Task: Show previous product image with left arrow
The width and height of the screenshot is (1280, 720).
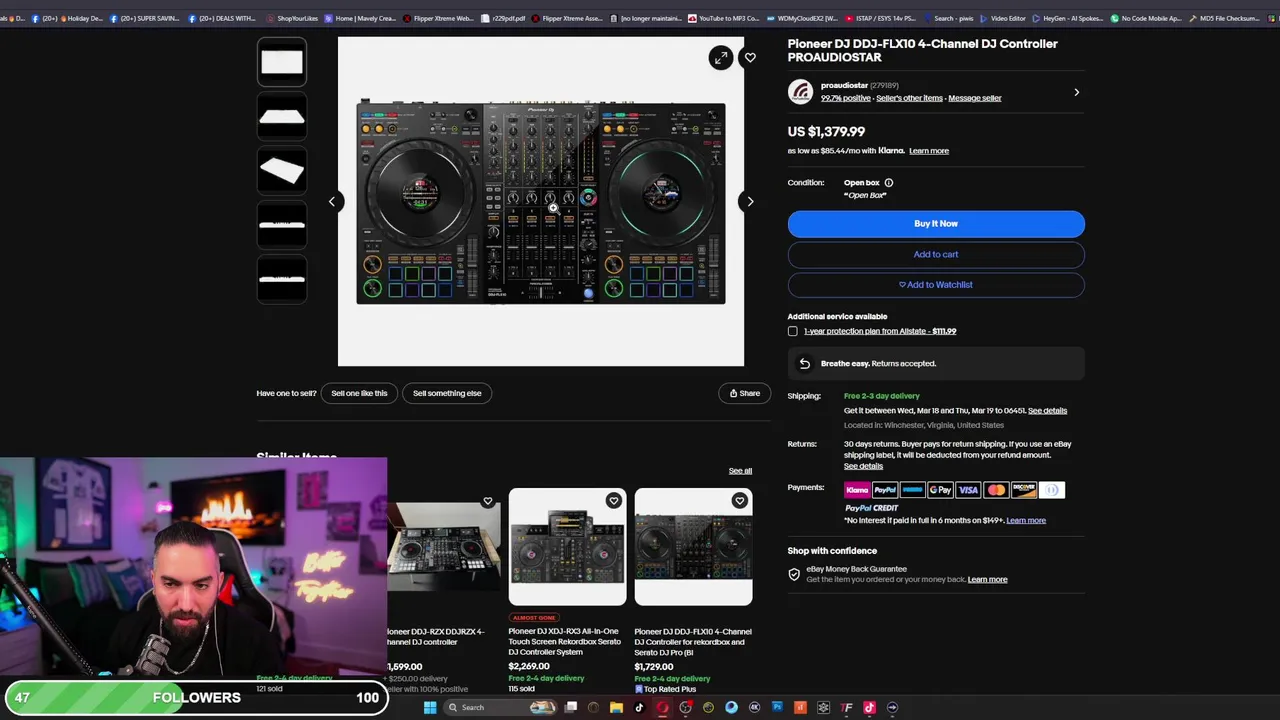Action: tap(332, 202)
